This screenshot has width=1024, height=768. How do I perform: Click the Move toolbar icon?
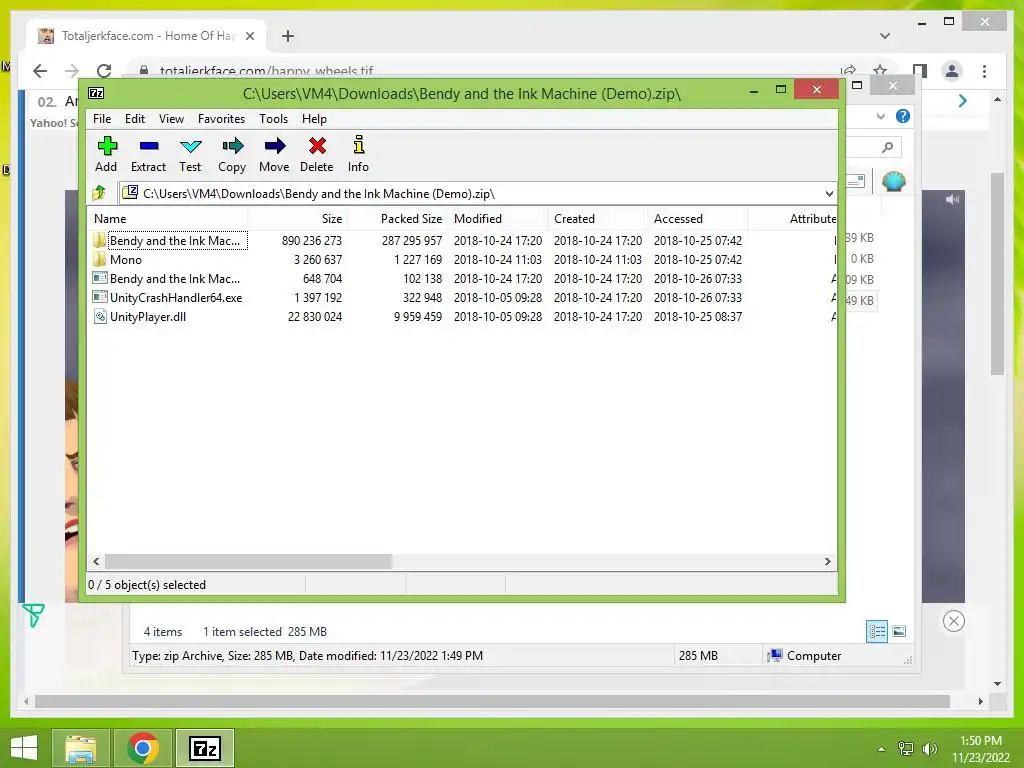pyautogui.click(x=275, y=146)
